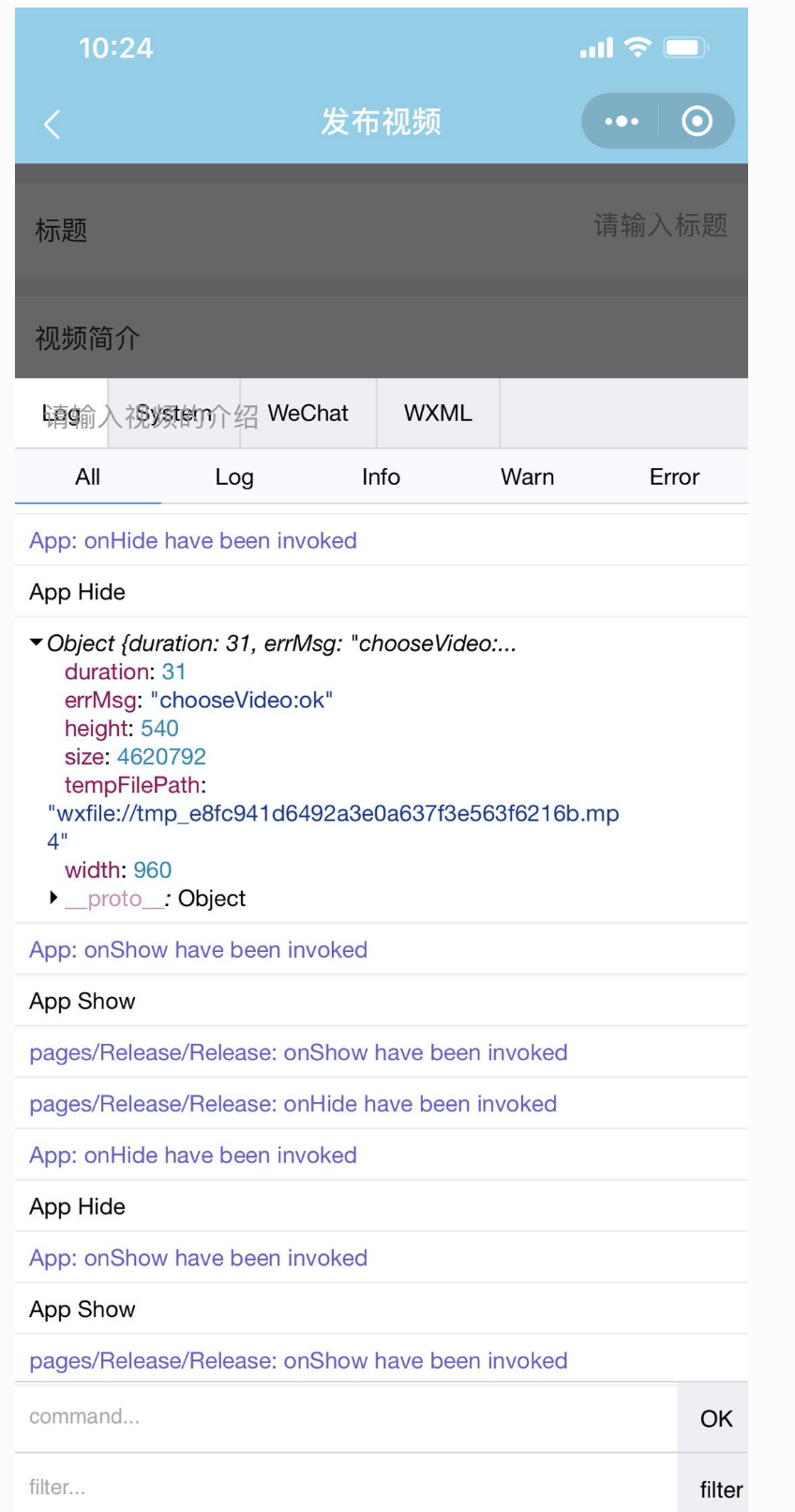Image resolution: width=795 pixels, height=1512 pixels.
Task: Open the three-dots more menu
Action: [621, 122]
